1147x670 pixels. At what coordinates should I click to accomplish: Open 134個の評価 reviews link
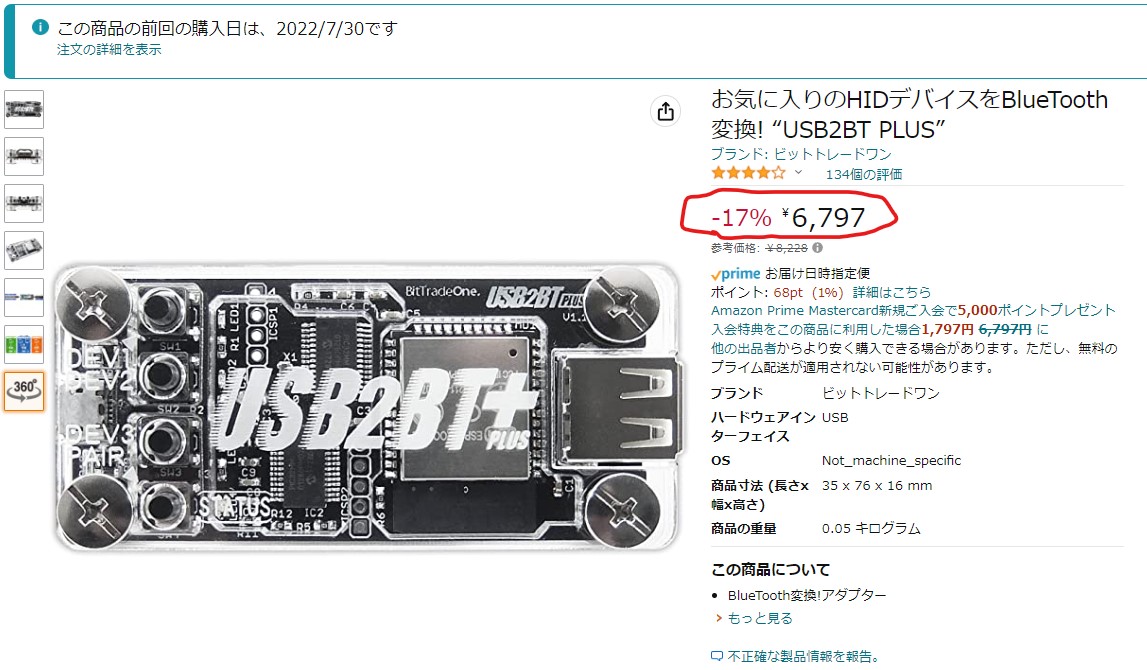pyautogui.click(x=864, y=174)
